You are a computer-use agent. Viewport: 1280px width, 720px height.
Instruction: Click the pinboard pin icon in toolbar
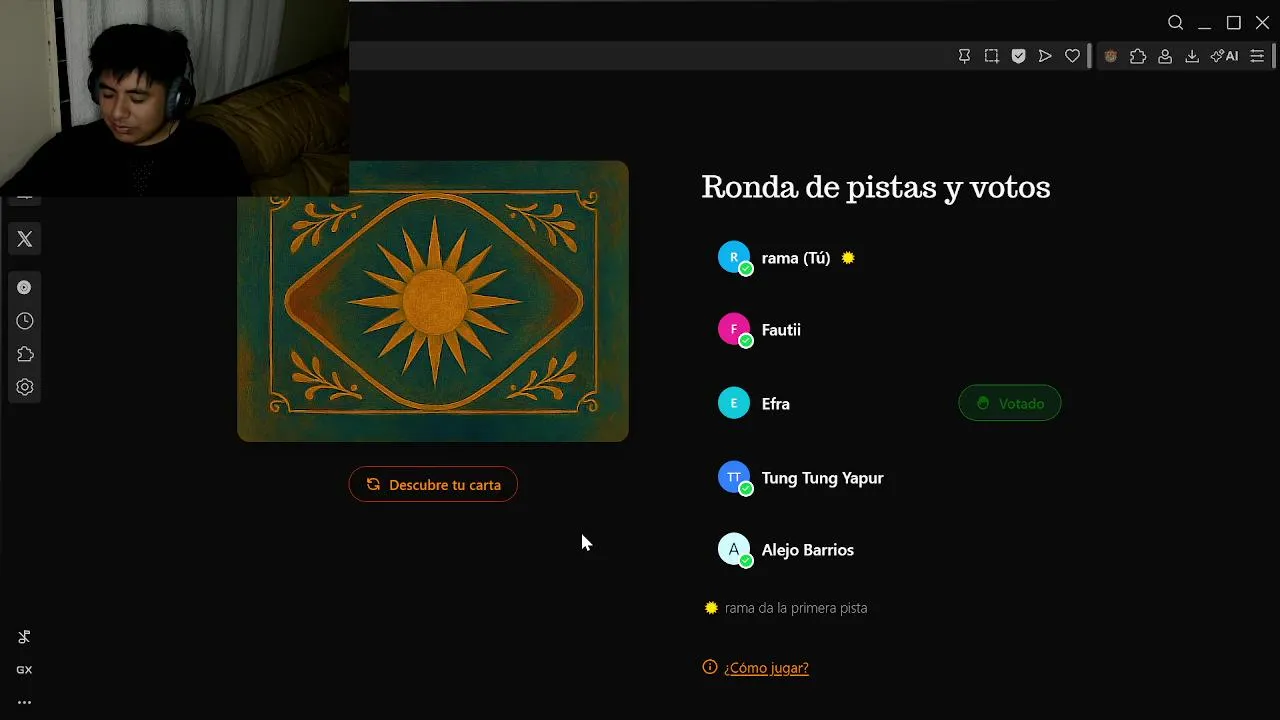point(964,56)
